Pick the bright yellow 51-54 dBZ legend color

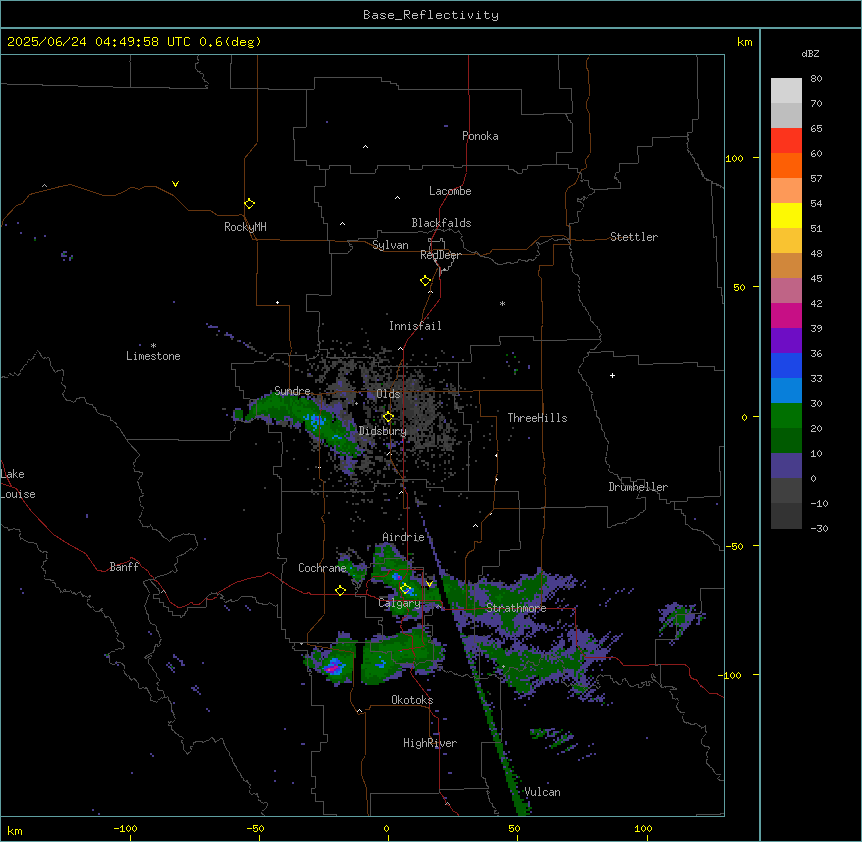click(786, 215)
